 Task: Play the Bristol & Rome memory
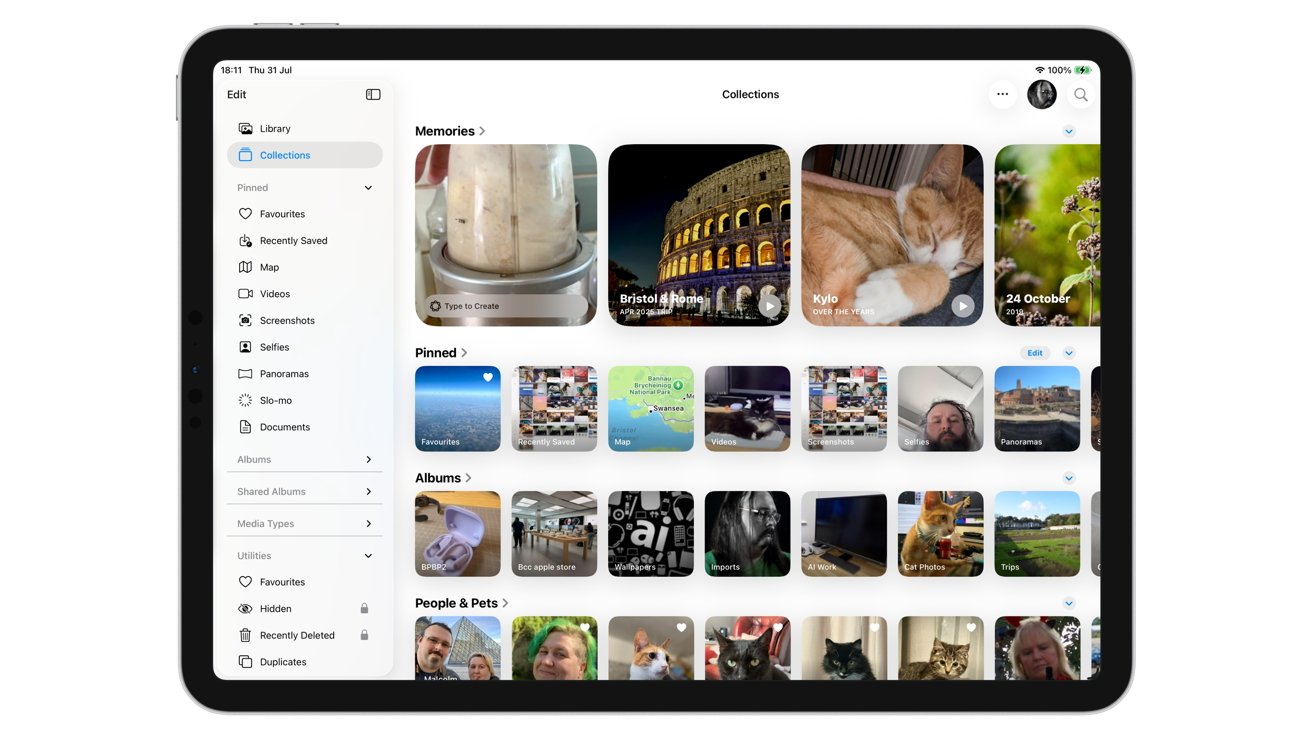pyautogui.click(x=769, y=306)
